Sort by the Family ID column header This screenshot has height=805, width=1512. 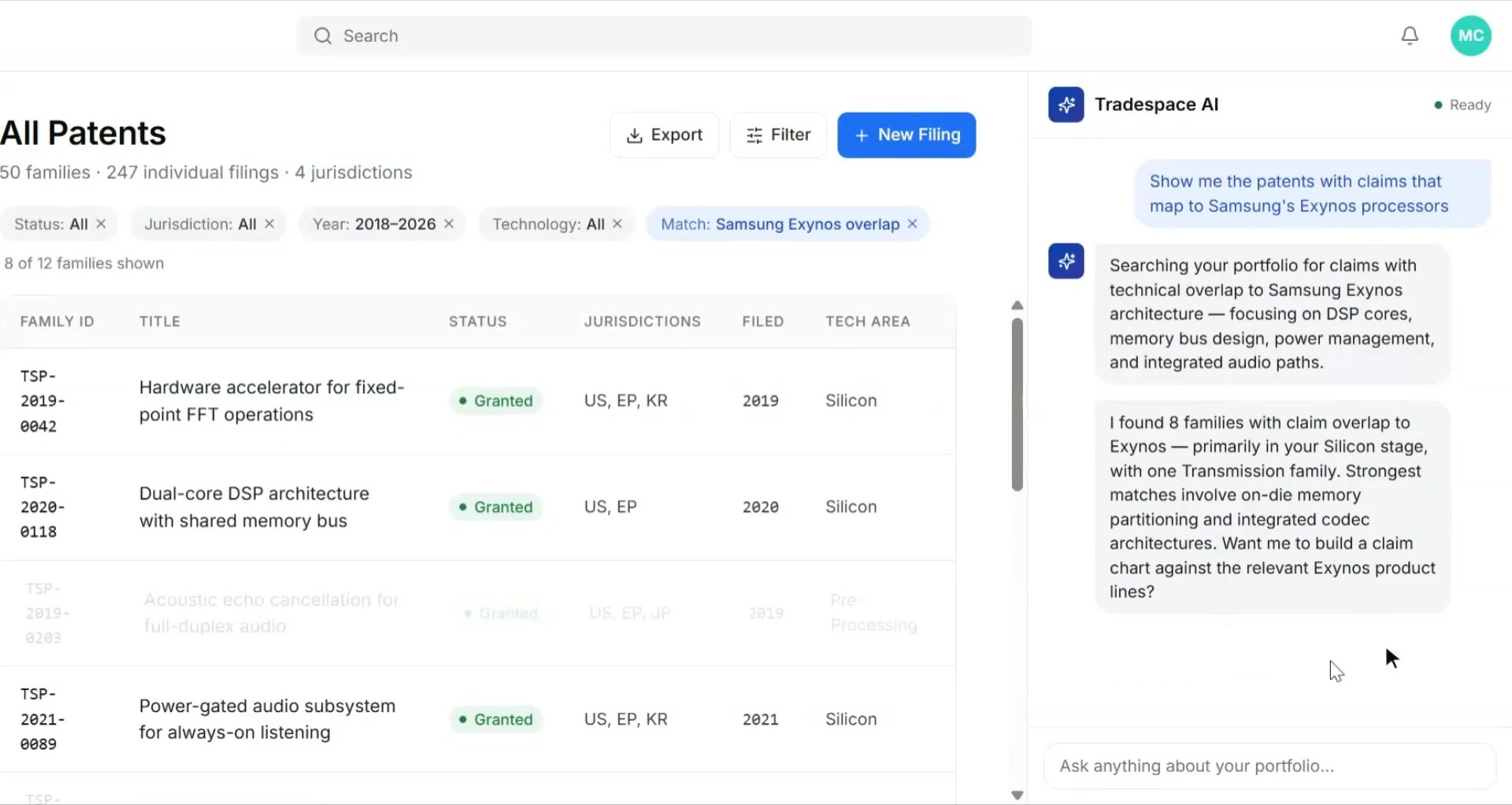[x=57, y=321]
